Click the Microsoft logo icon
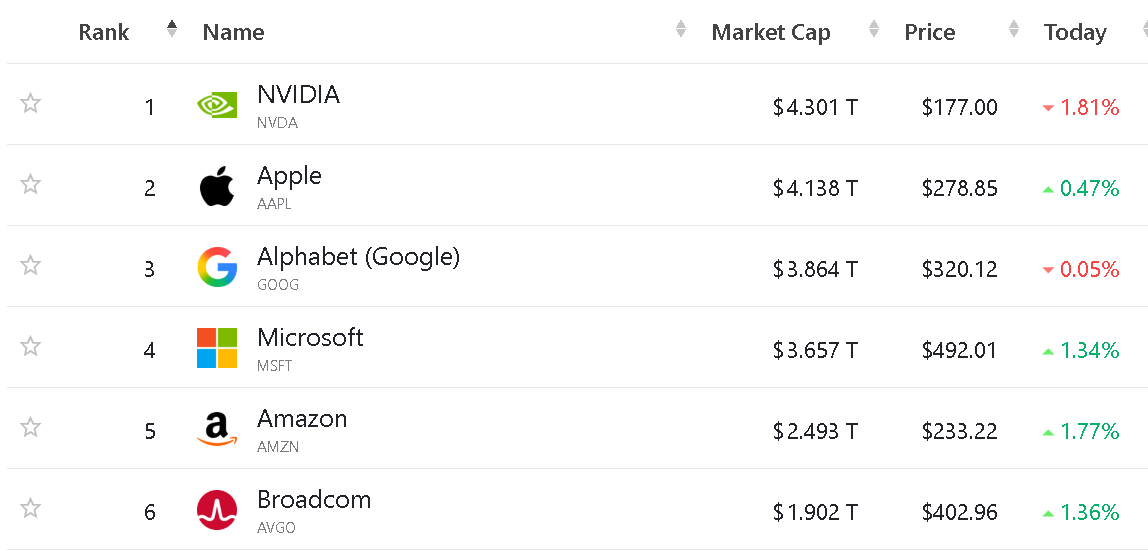The height and width of the screenshot is (551, 1148). coord(217,348)
